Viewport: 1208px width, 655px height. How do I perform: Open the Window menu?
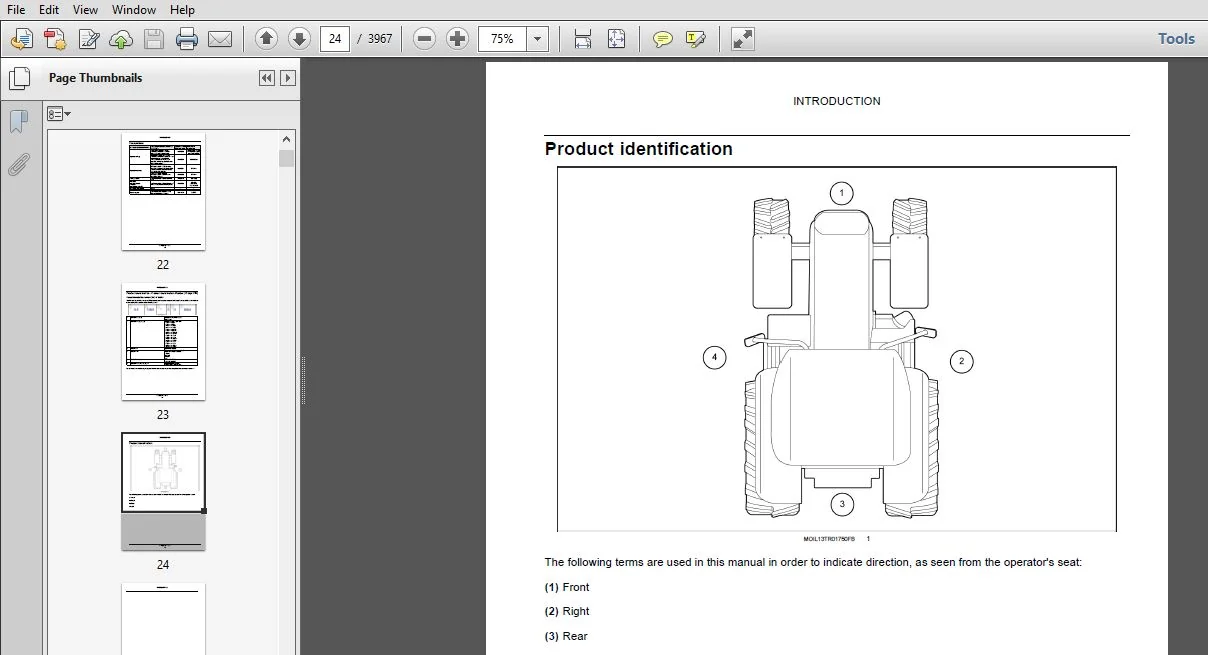point(134,9)
